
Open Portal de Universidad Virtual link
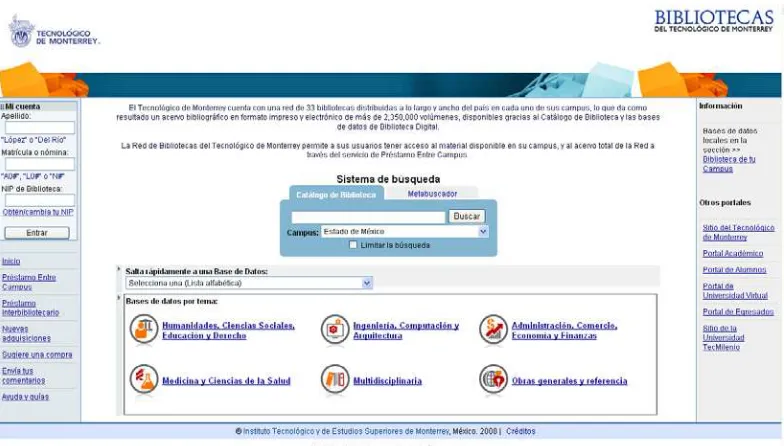(x=735, y=291)
